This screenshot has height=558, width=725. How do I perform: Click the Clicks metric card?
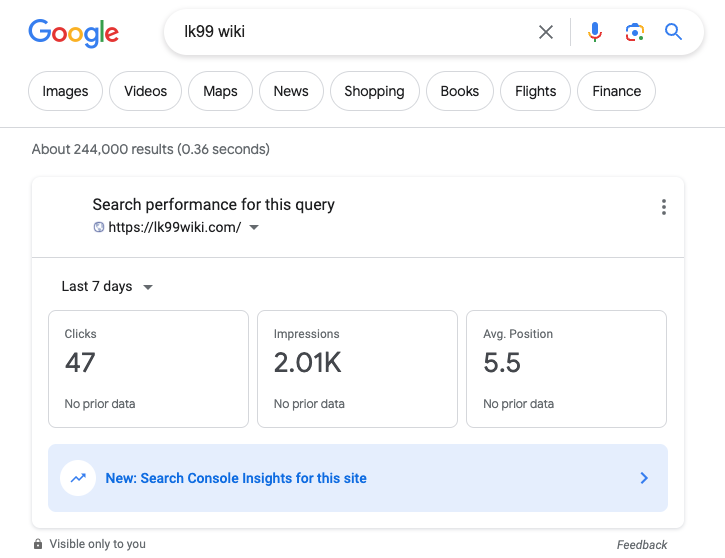(x=148, y=368)
